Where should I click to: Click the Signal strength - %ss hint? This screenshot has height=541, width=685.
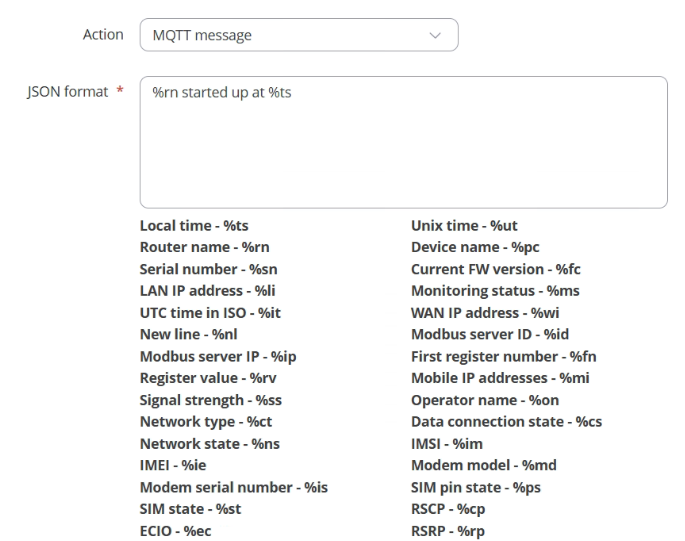[211, 400]
